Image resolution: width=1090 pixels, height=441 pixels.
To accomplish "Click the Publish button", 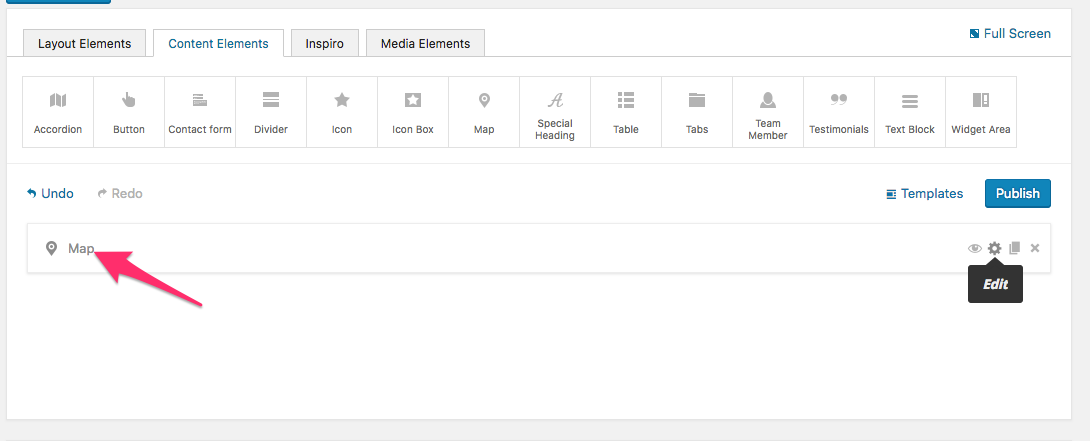I will [x=1018, y=193].
